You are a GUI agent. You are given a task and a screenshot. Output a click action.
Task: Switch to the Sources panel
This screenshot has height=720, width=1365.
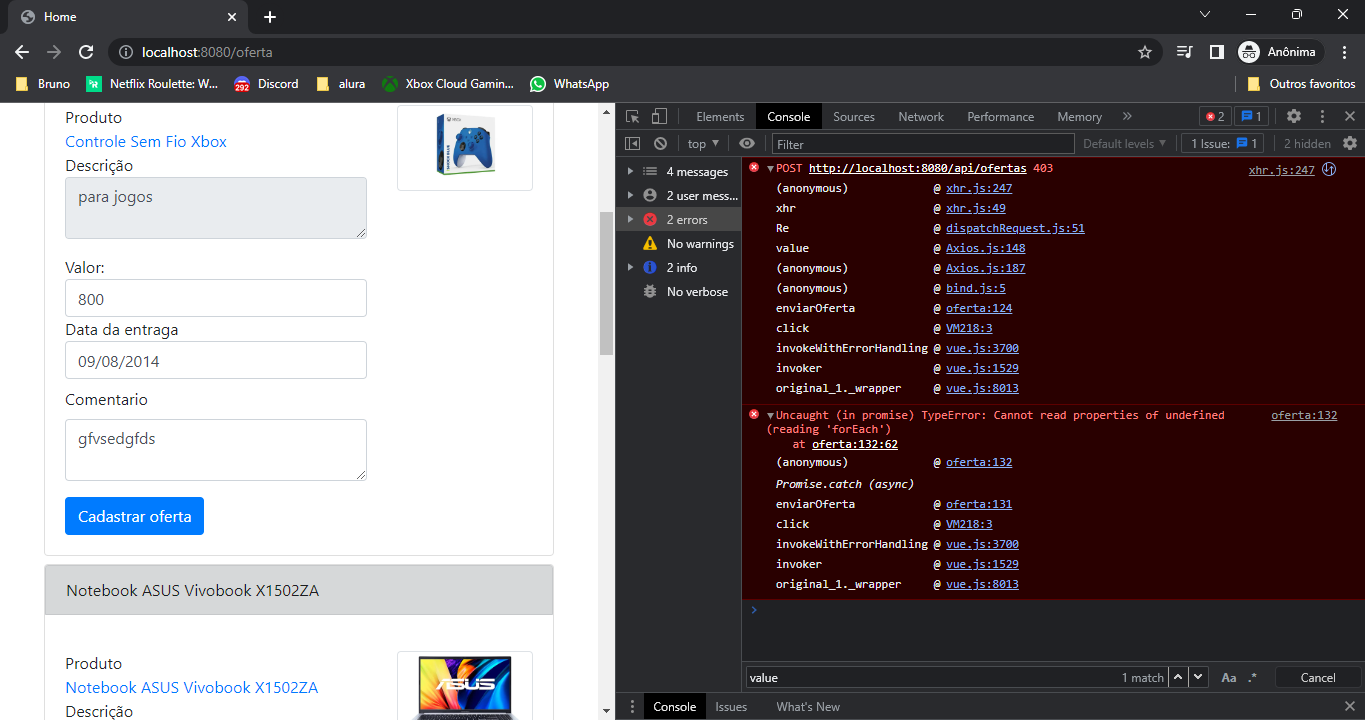click(x=854, y=117)
